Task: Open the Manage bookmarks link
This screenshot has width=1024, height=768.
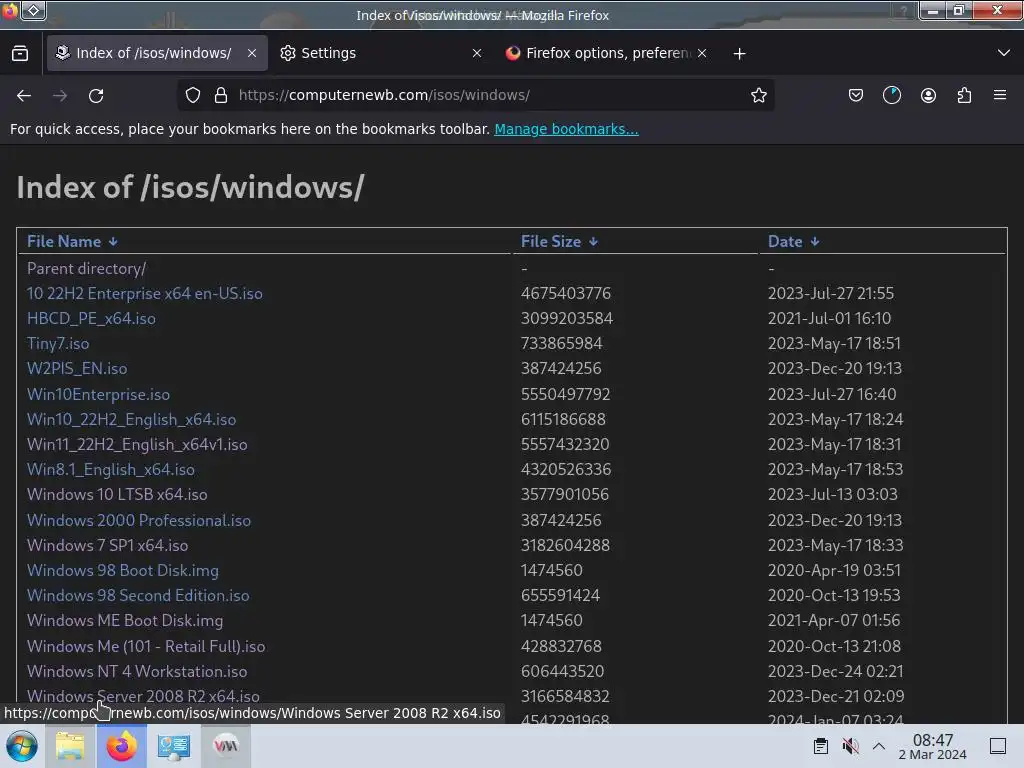Action: (566, 129)
